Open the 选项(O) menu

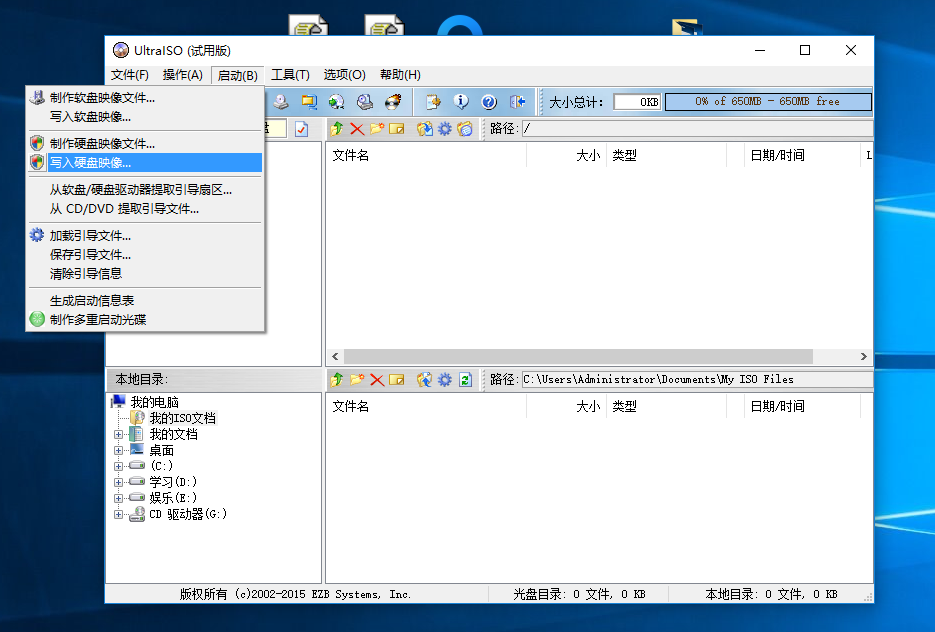point(345,75)
